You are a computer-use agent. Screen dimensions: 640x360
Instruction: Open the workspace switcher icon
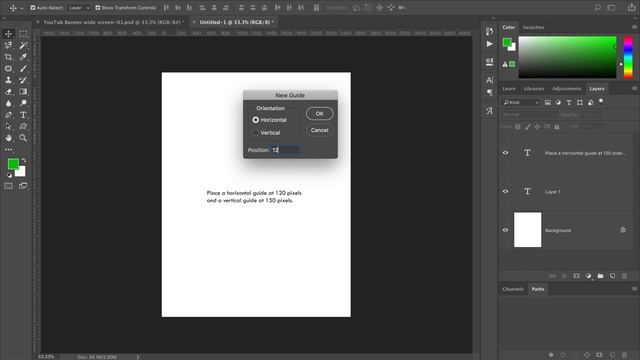[611, 7]
